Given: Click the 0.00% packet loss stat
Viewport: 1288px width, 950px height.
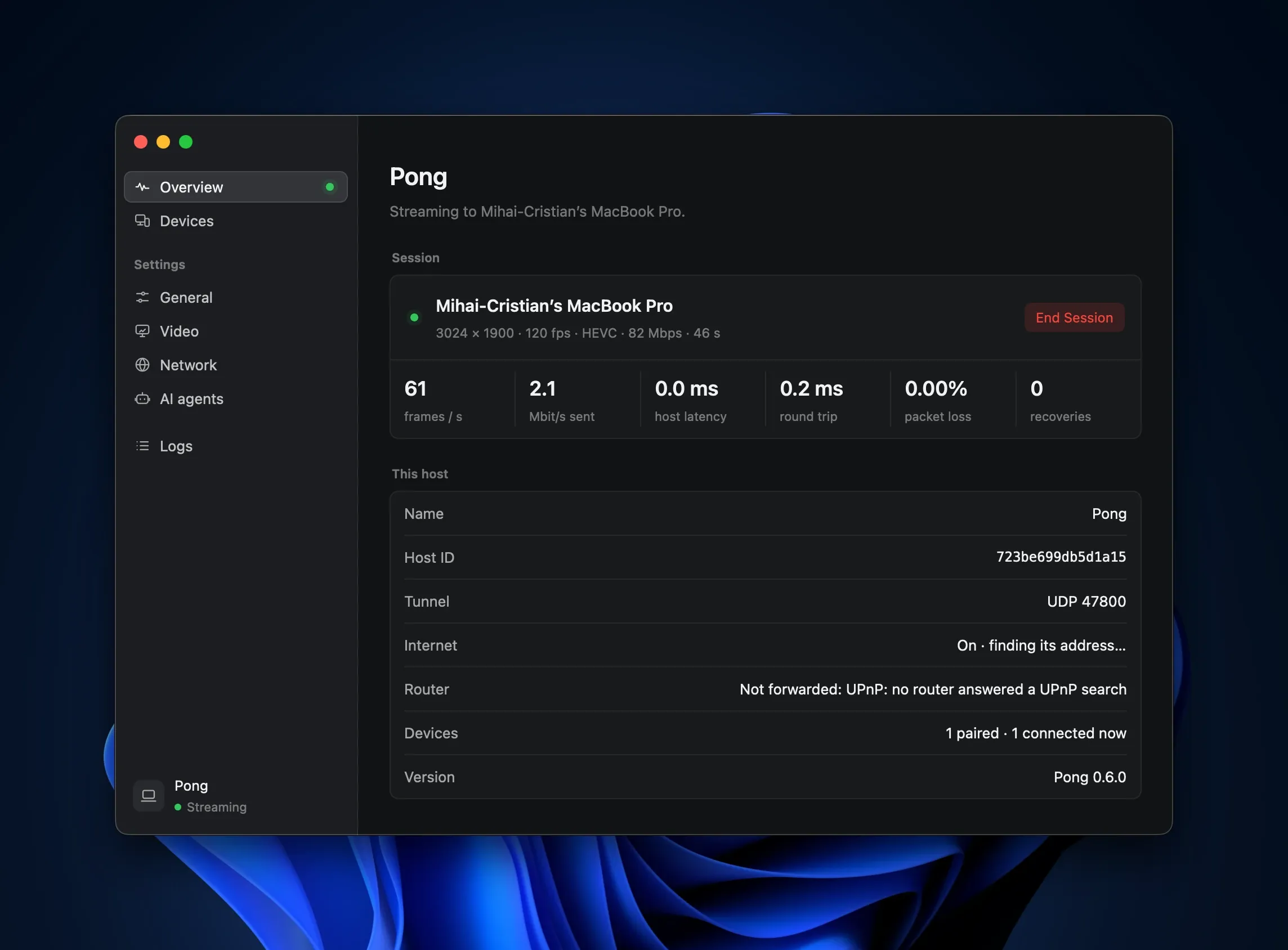Looking at the screenshot, I should point(952,400).
